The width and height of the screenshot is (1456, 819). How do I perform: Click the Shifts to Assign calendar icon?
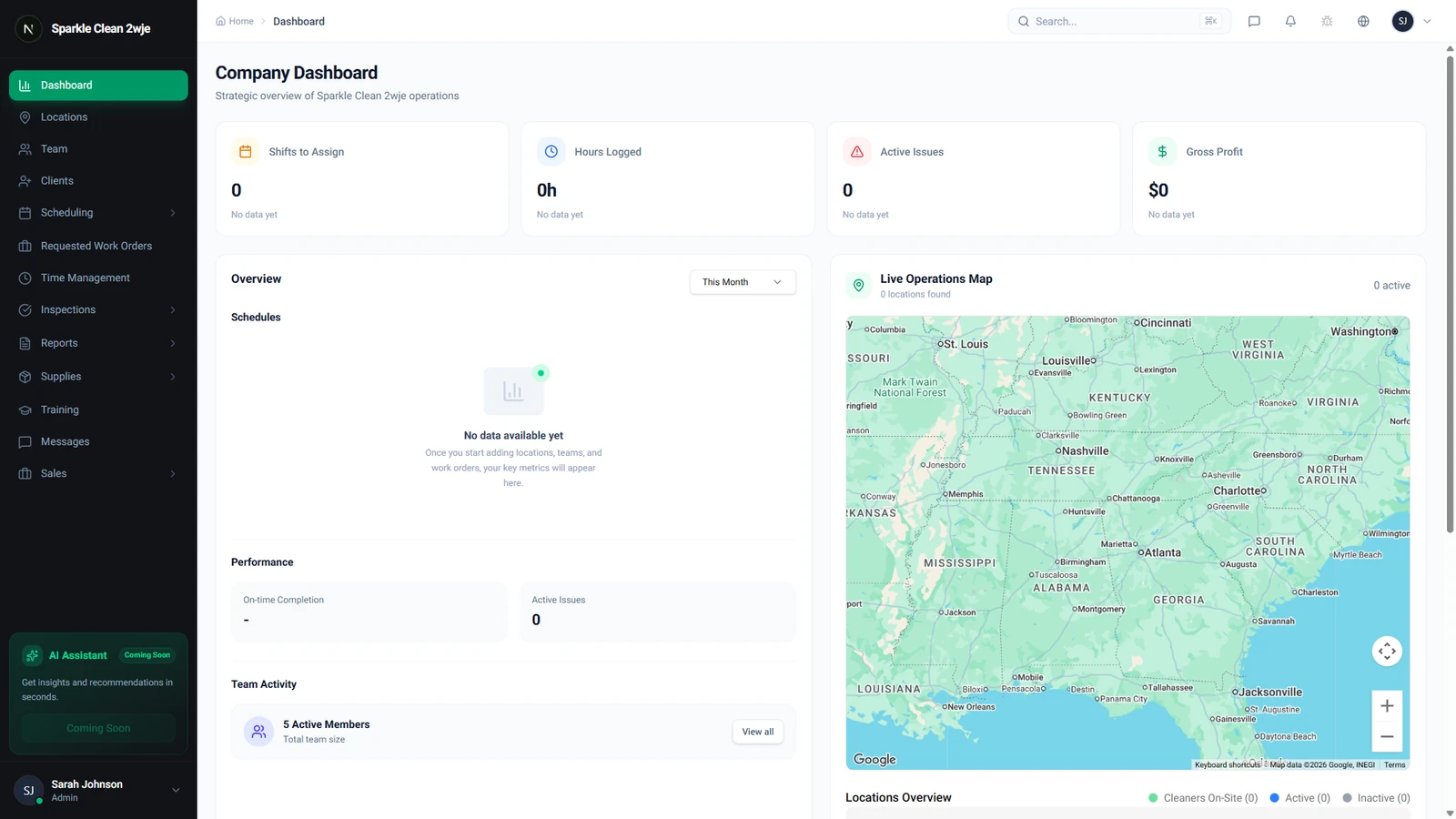[246, 152]
